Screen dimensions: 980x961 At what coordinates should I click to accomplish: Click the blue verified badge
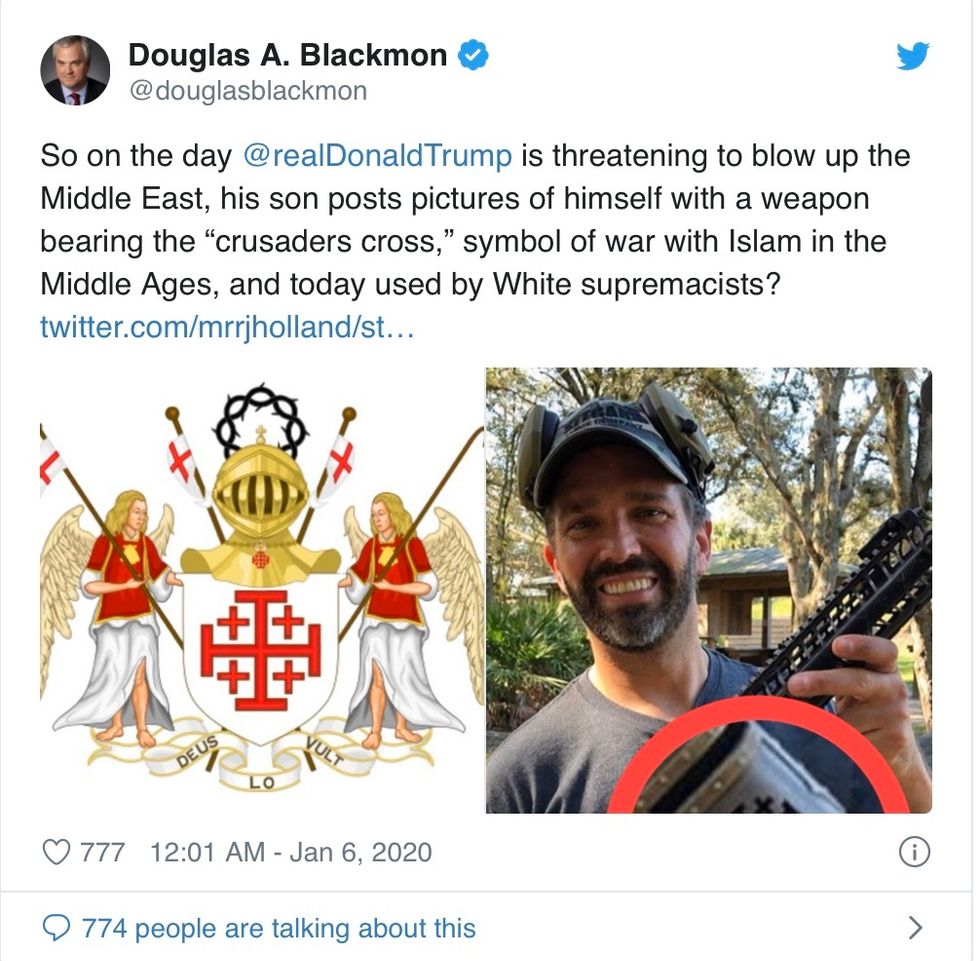(x=473, y=54)
